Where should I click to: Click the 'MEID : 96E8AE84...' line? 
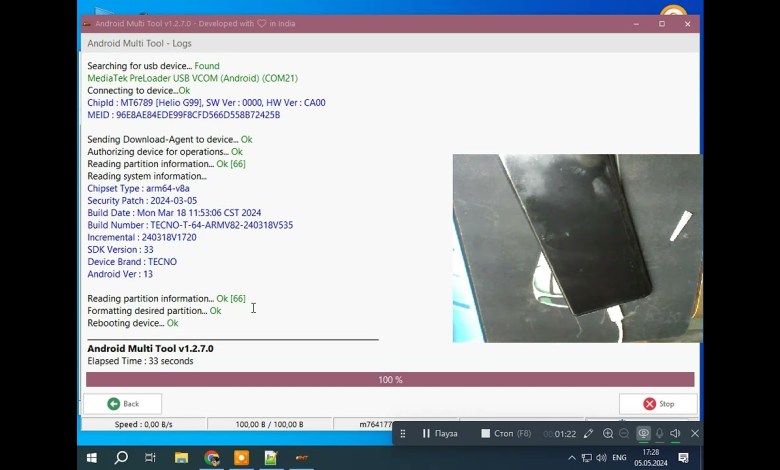coord(184,115)
